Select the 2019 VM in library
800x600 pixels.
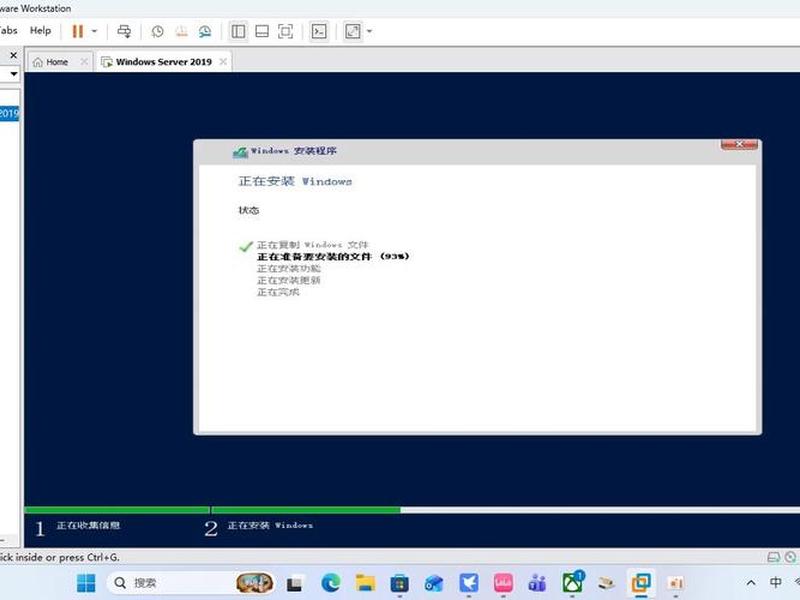pyautogui.click(x=9, y=113)
